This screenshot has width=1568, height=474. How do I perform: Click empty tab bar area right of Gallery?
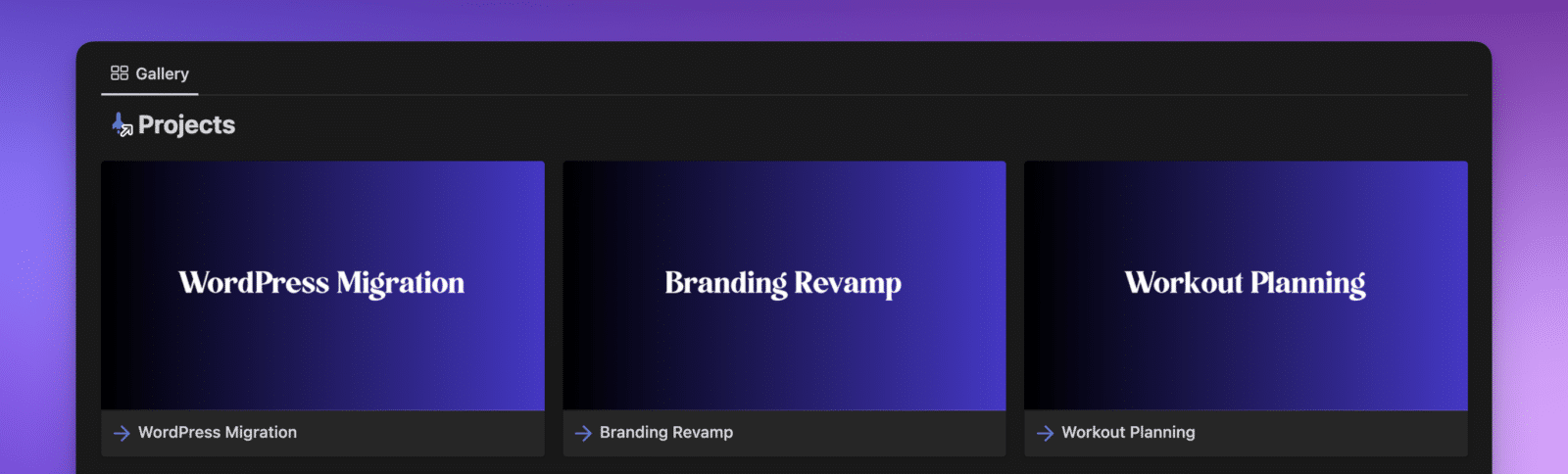coord(784,73)
